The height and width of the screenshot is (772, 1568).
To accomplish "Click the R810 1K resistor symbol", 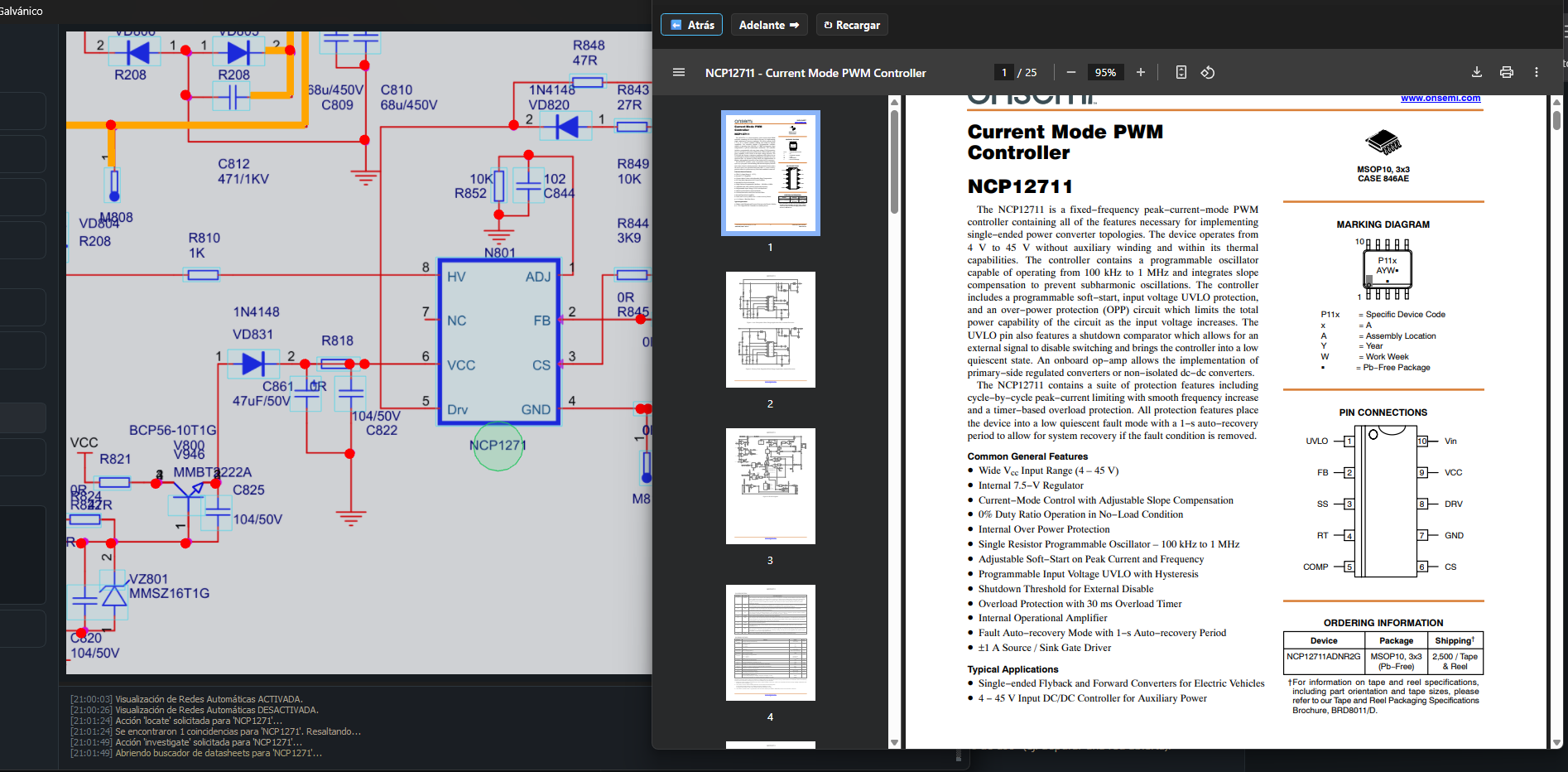I will (x=203, y=275).
